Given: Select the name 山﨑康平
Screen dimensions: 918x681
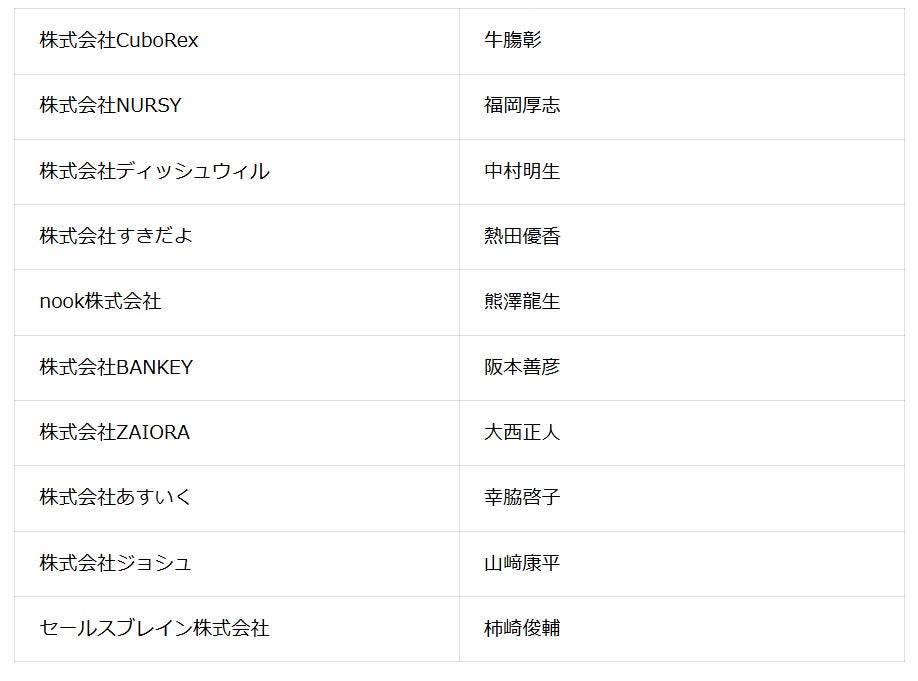Looking at the screenshot, I should [x=522, y=563].
